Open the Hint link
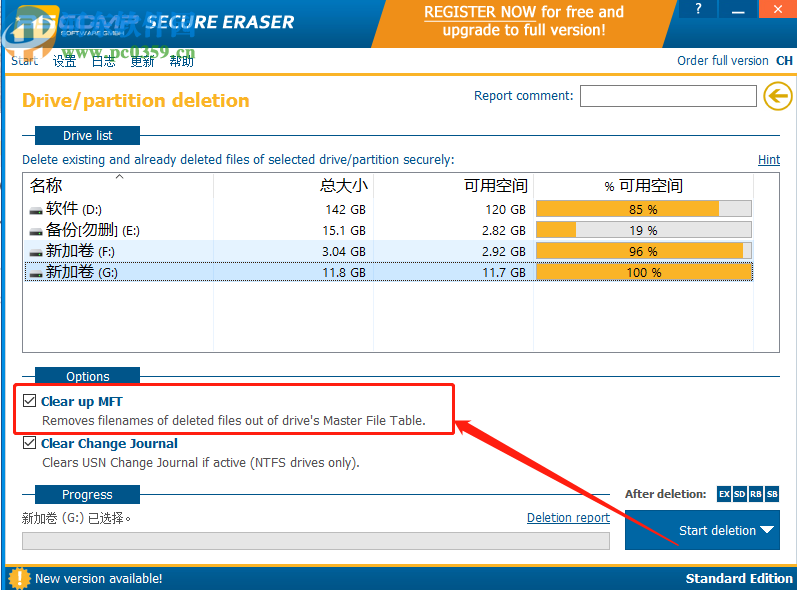The width and height of the screenshot is (797, 590). [x=769, y=160]
